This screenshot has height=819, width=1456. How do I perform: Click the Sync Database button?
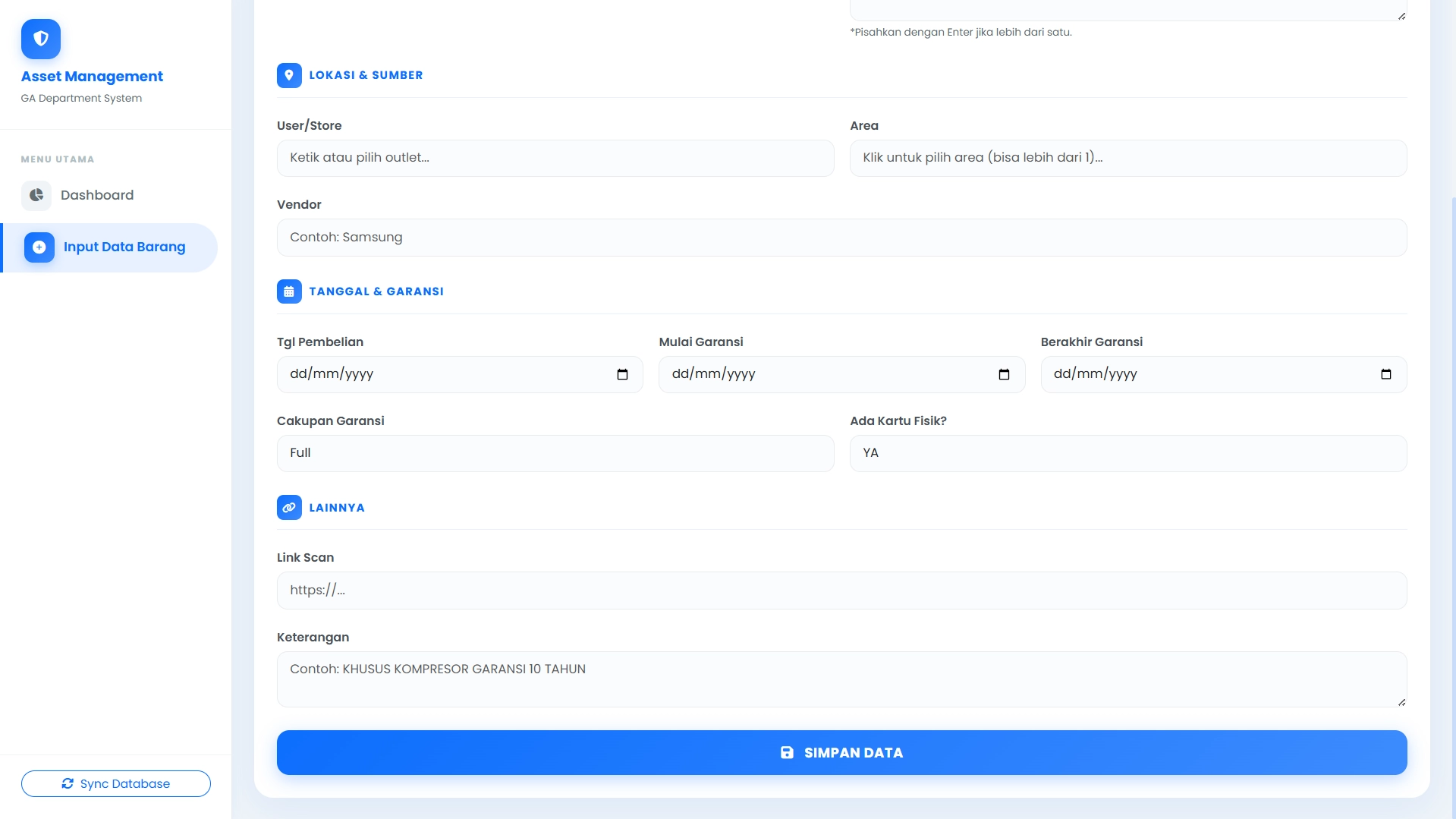(x=116, y=783)
